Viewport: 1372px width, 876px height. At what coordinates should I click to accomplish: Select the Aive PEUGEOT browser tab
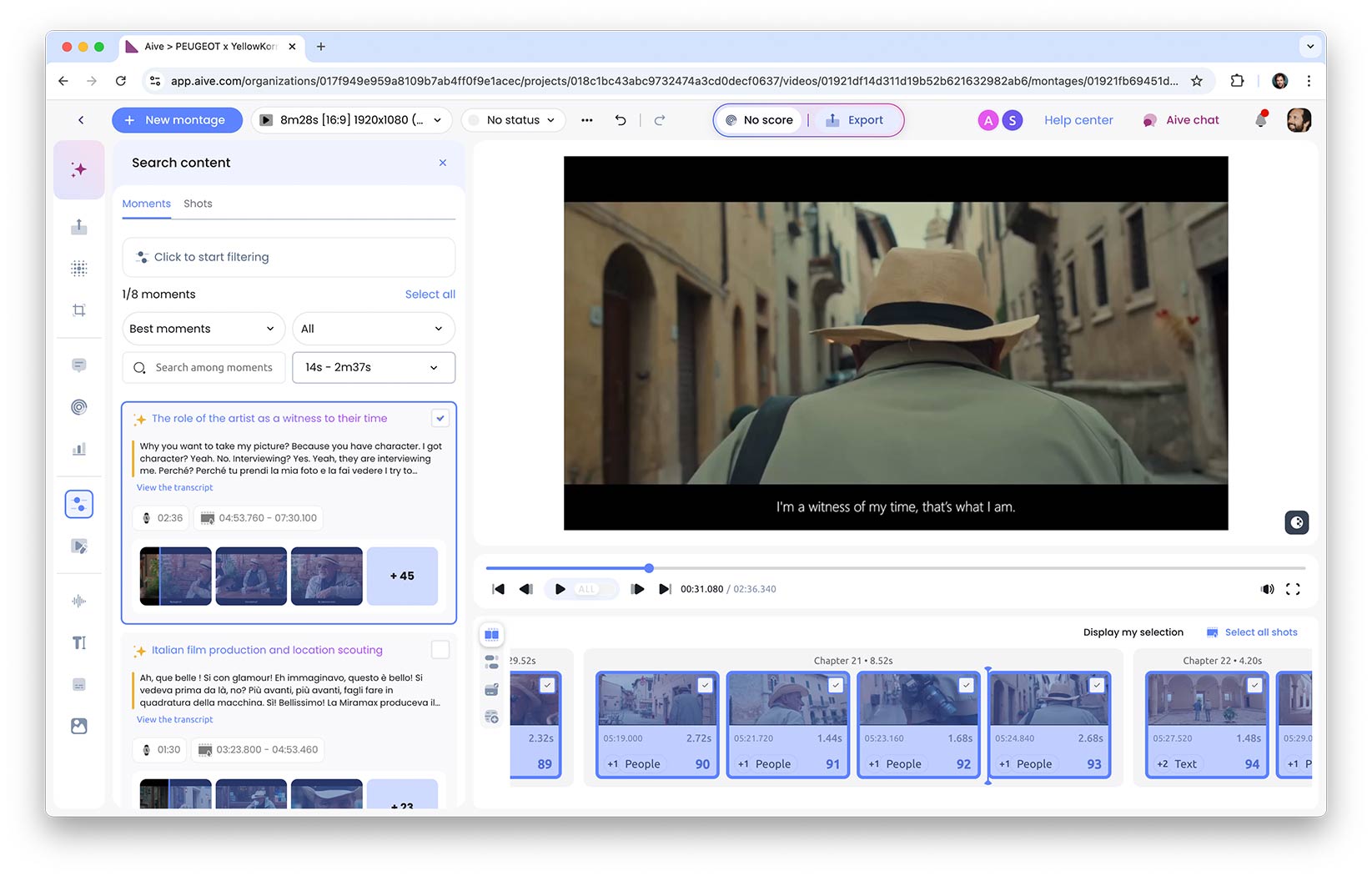211,47
